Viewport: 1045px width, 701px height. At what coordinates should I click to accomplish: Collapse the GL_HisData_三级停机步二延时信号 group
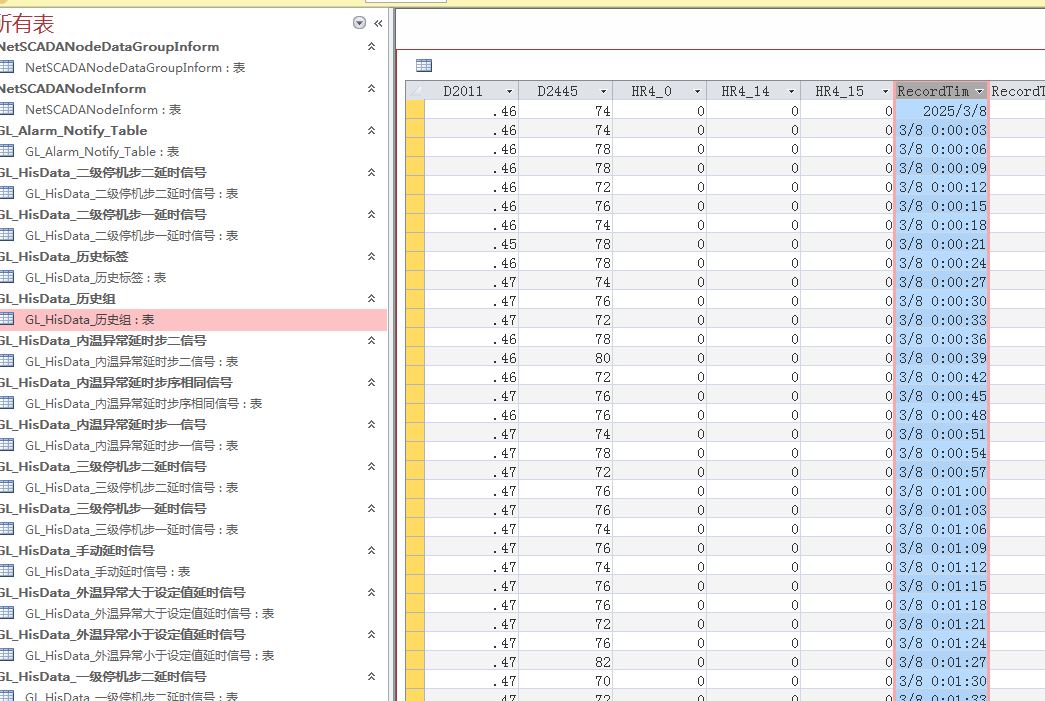[x=371, y=467]
